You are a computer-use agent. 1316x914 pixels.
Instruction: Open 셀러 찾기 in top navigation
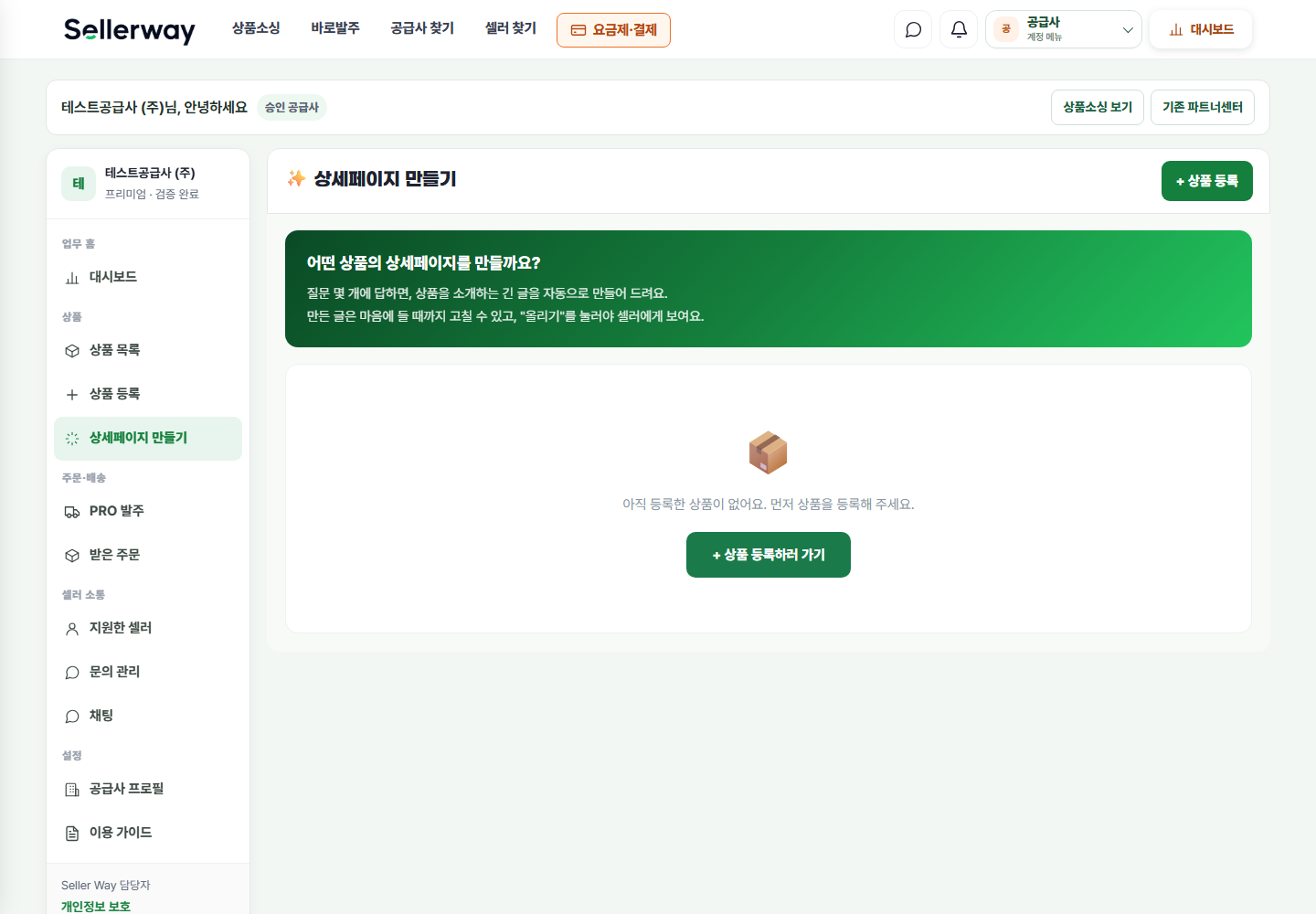click(x=511, y=28)
